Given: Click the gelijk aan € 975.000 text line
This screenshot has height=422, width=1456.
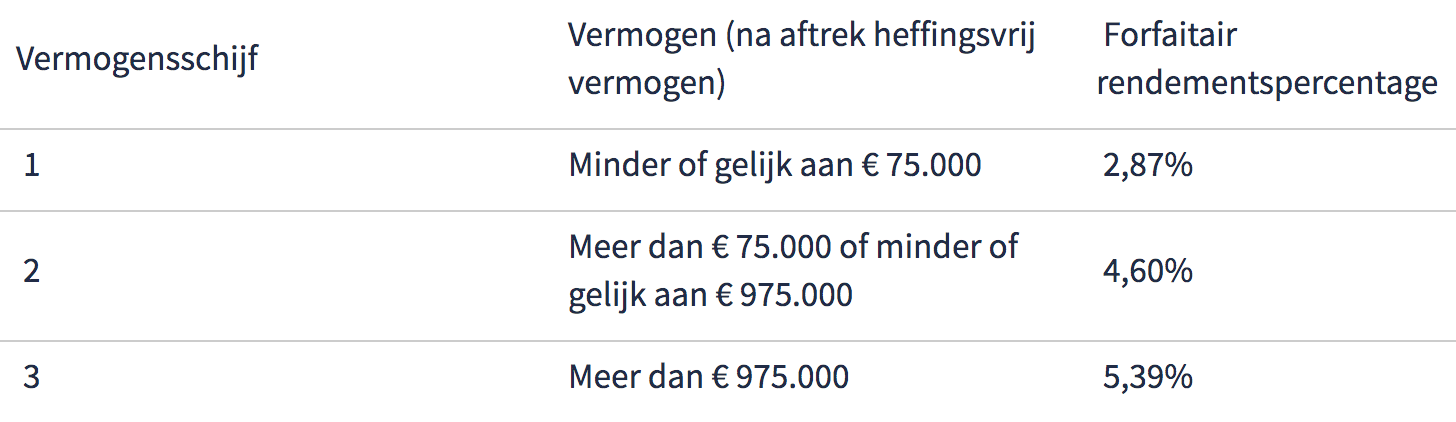Looking at the screenshot, I should tap(711, 296).
